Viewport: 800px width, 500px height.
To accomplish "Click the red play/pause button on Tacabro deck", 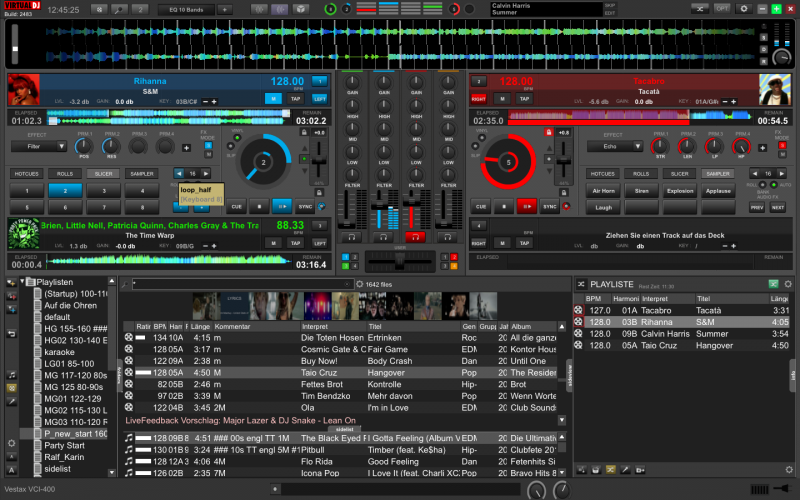I will (x=526, y=206).
